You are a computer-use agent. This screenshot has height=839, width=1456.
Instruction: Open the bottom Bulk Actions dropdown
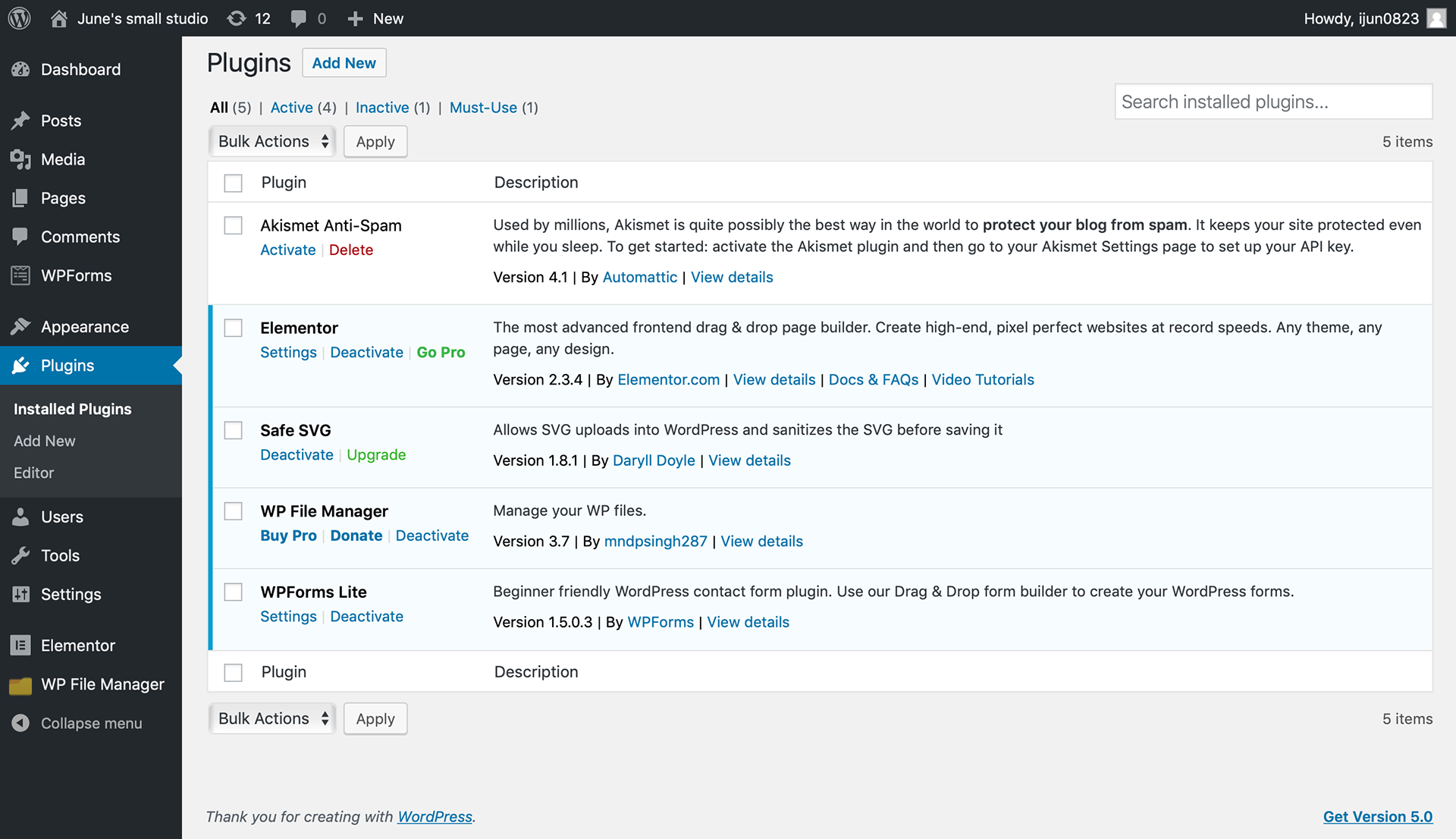coord(272,718)
